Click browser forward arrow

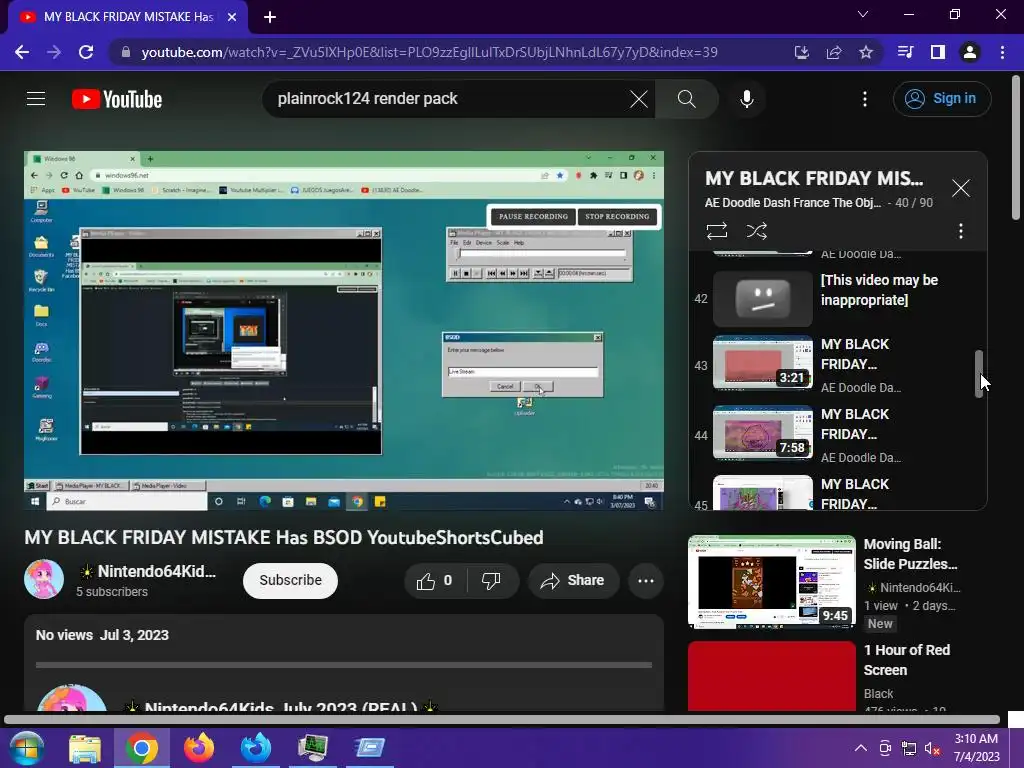(x=54, y=52)
